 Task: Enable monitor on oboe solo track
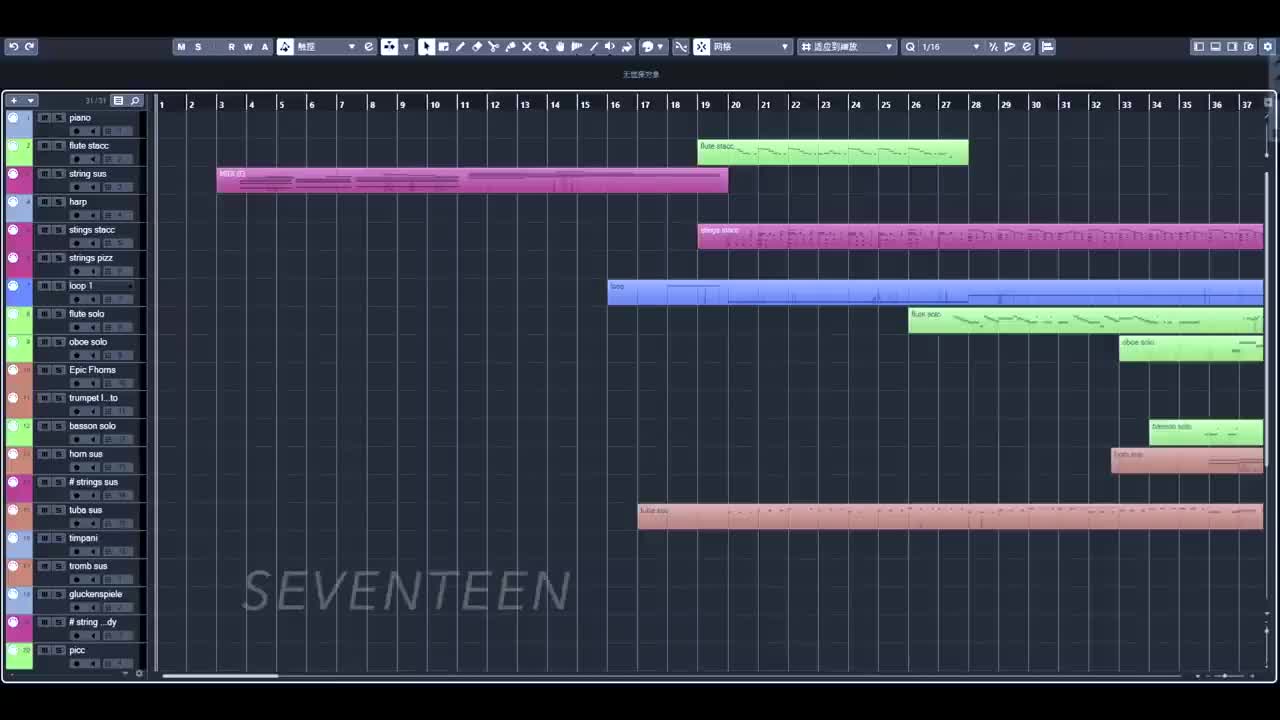(91, 355)
